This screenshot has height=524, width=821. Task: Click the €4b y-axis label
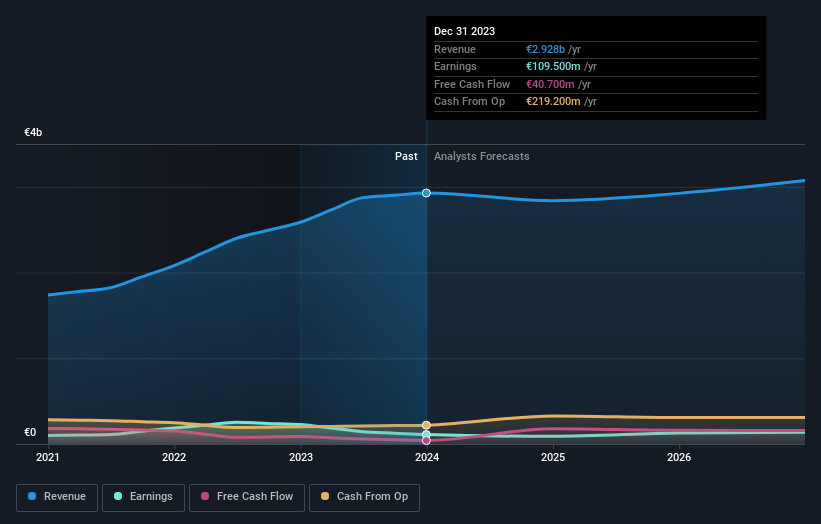pyautogui.click(x=33, y=132)
